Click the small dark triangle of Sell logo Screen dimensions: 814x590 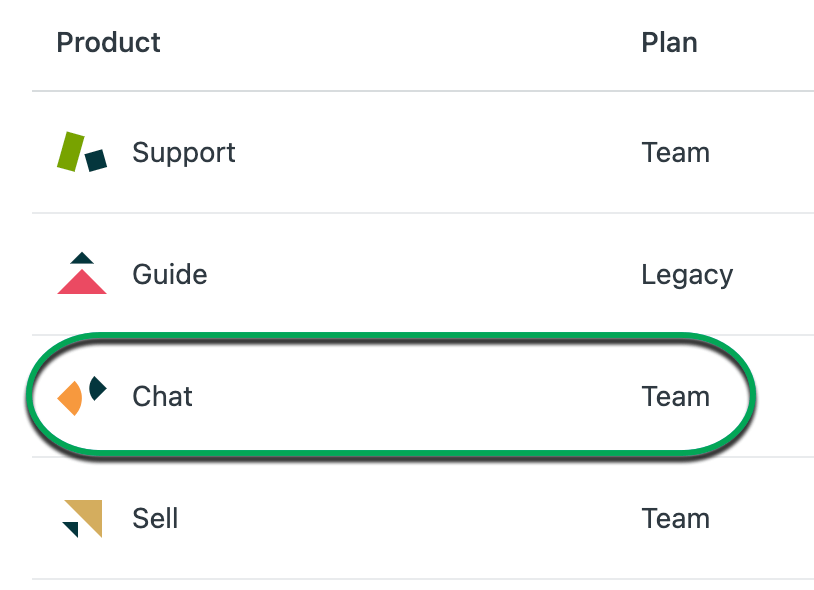coord(70,528)
